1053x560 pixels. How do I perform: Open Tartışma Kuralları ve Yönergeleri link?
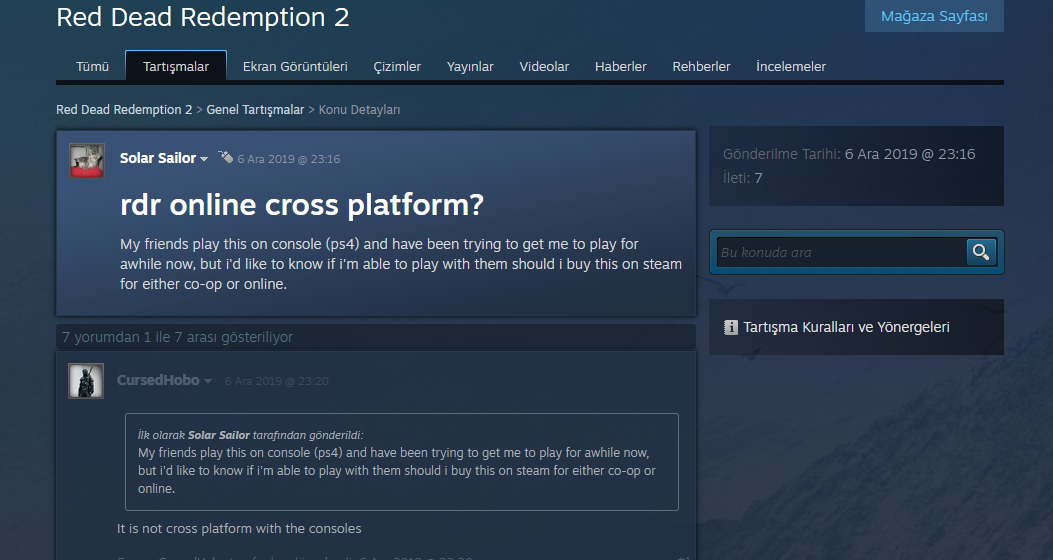[846, 327]
